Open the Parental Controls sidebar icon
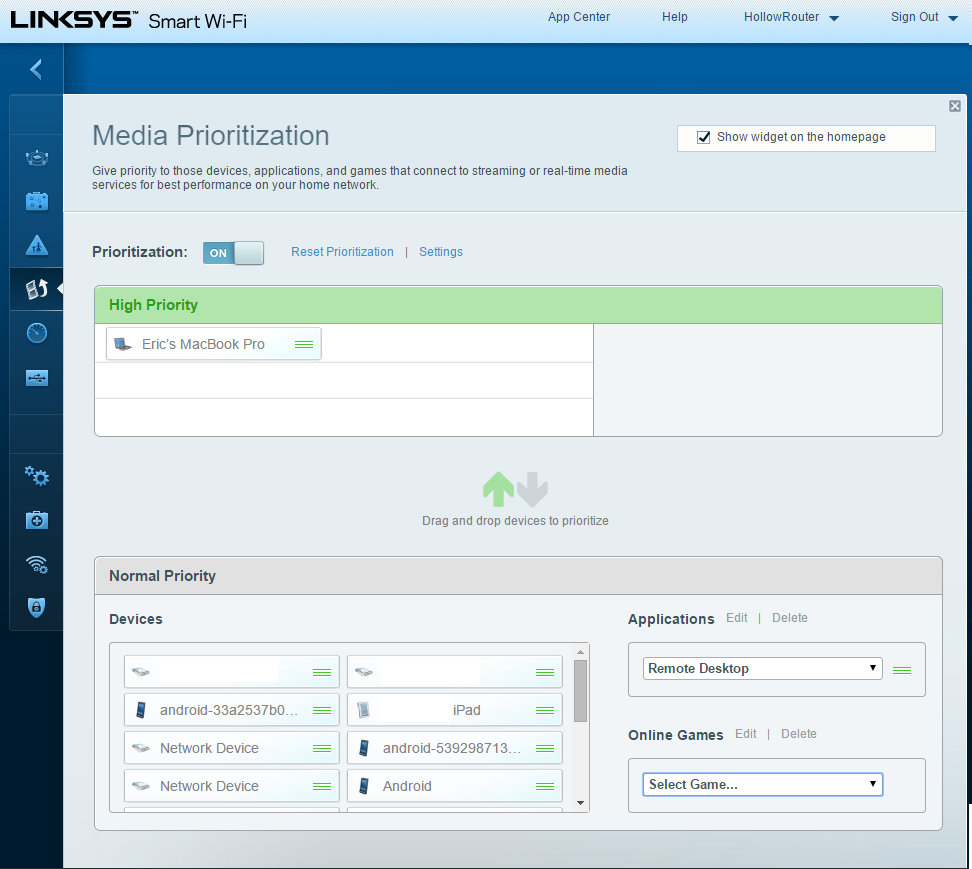The image size is (972, 869). 37,245
